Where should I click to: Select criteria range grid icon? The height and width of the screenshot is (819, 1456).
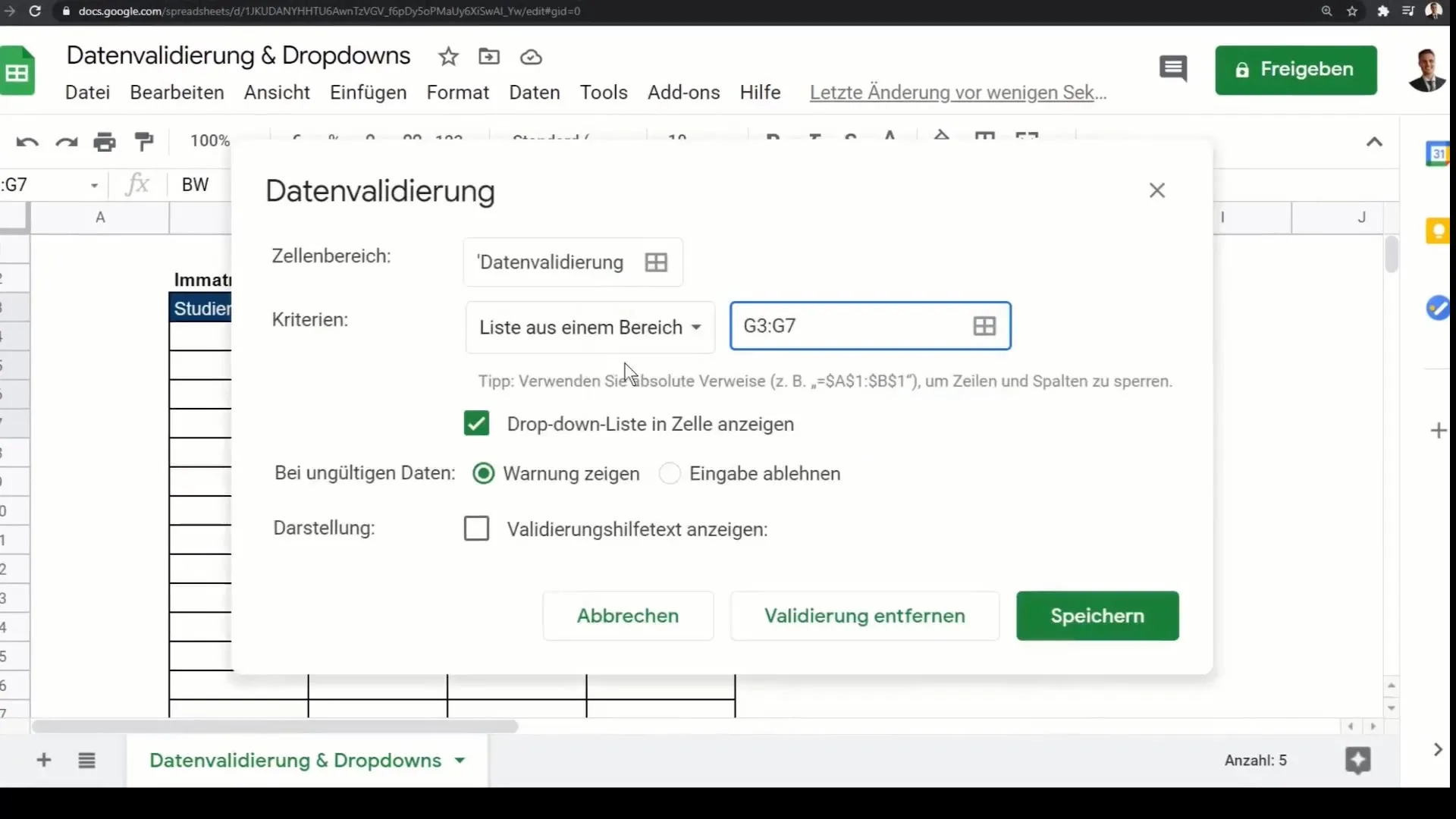pyautogui.click(x=984, y=326)
